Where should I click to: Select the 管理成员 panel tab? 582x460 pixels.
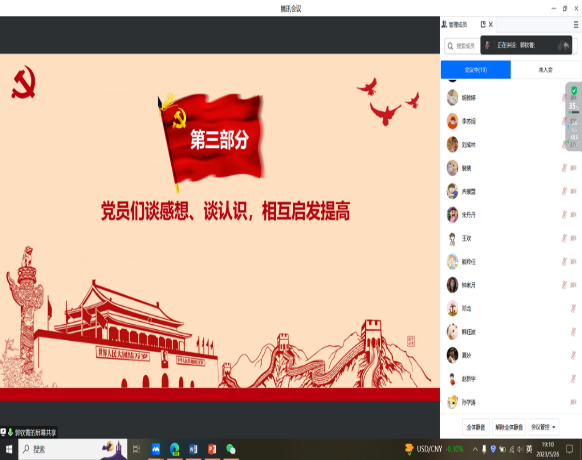pyautogui.click(x=467, y=25)
